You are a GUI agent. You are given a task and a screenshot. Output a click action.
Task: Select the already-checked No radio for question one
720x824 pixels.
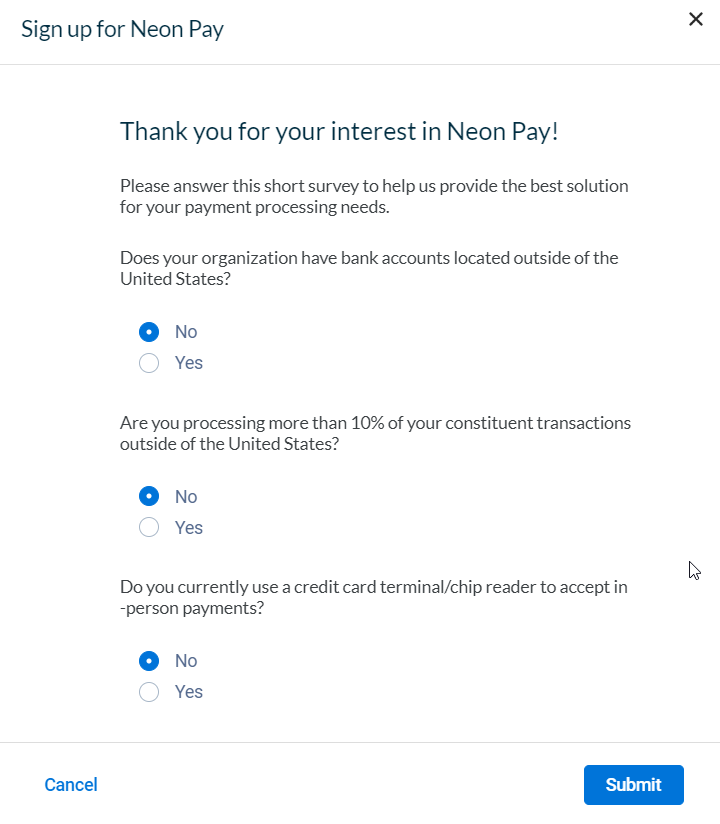(x=149, y=331)
